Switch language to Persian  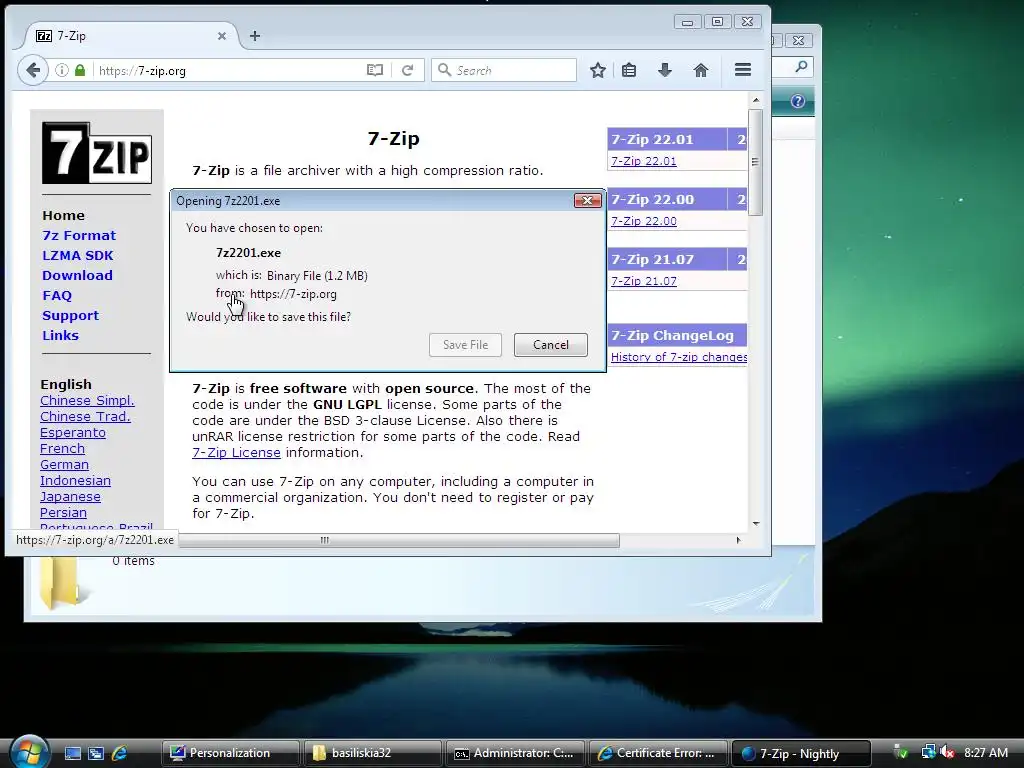point(63,513)
